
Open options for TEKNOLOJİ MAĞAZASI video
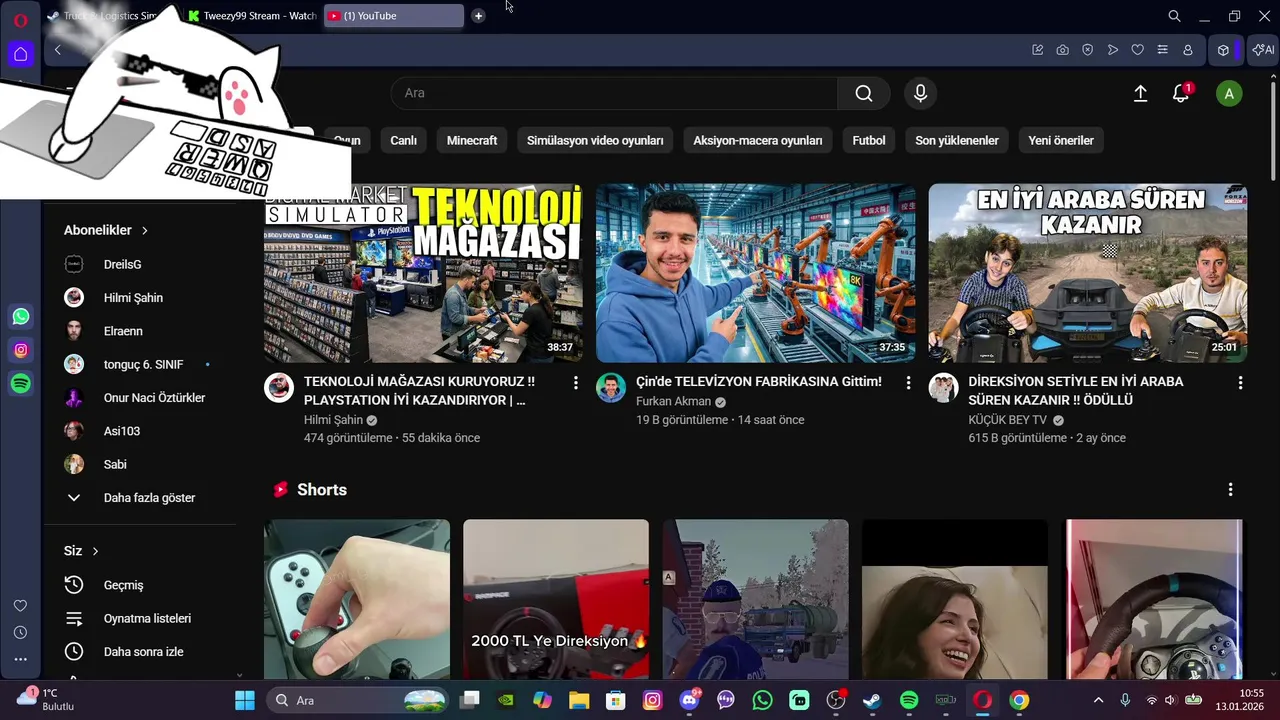[x=575, y=383]
